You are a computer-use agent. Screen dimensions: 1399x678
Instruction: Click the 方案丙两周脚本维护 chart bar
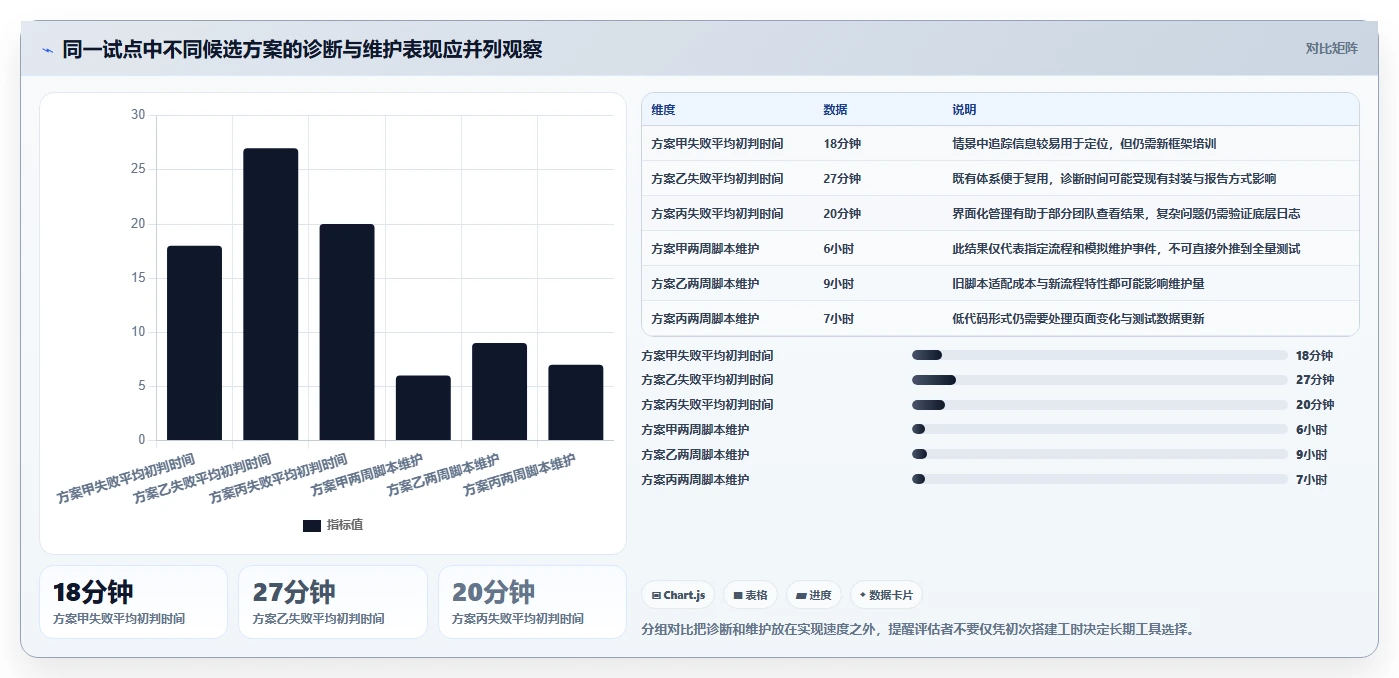[x=575, y=403]
